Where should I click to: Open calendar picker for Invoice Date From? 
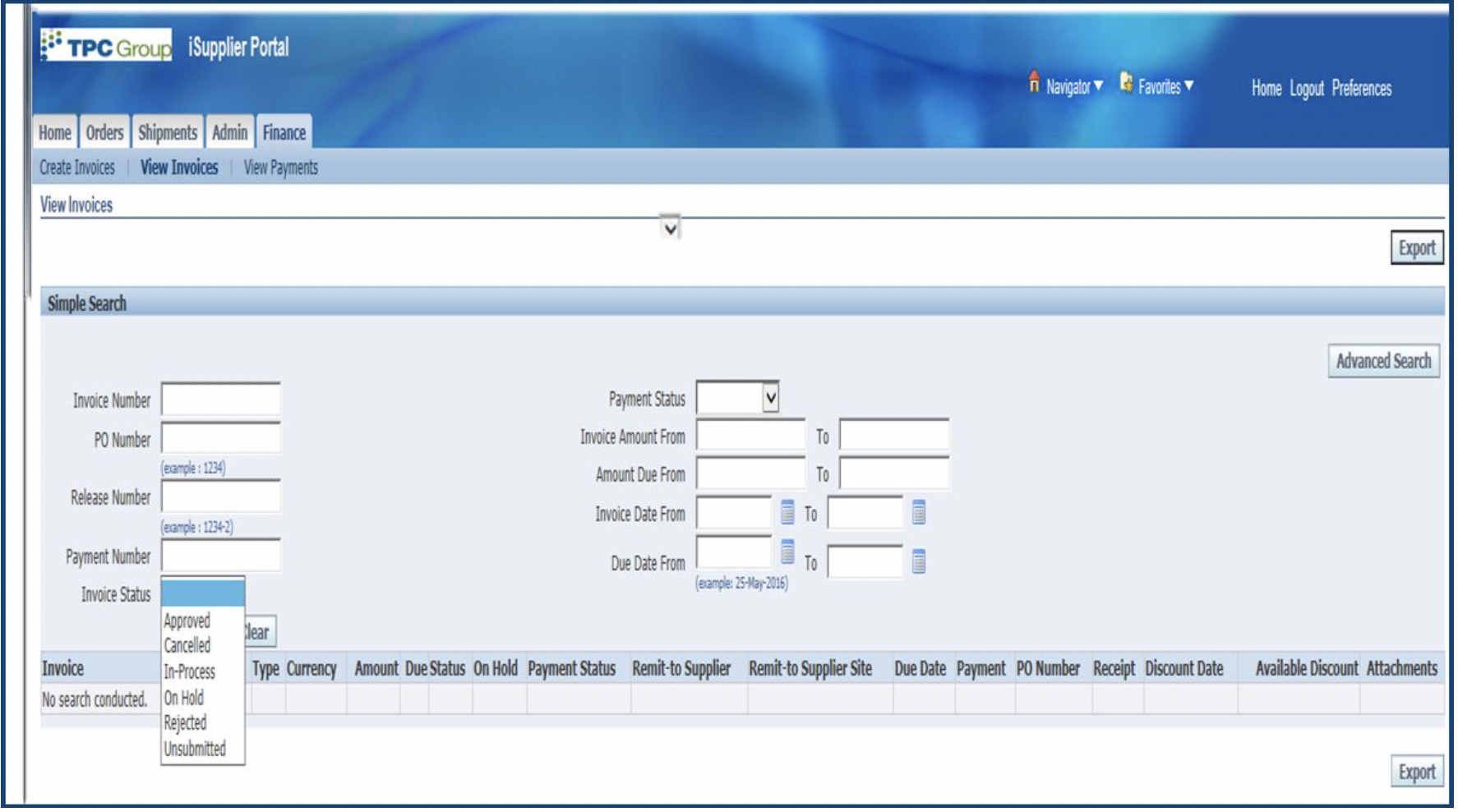787,512
